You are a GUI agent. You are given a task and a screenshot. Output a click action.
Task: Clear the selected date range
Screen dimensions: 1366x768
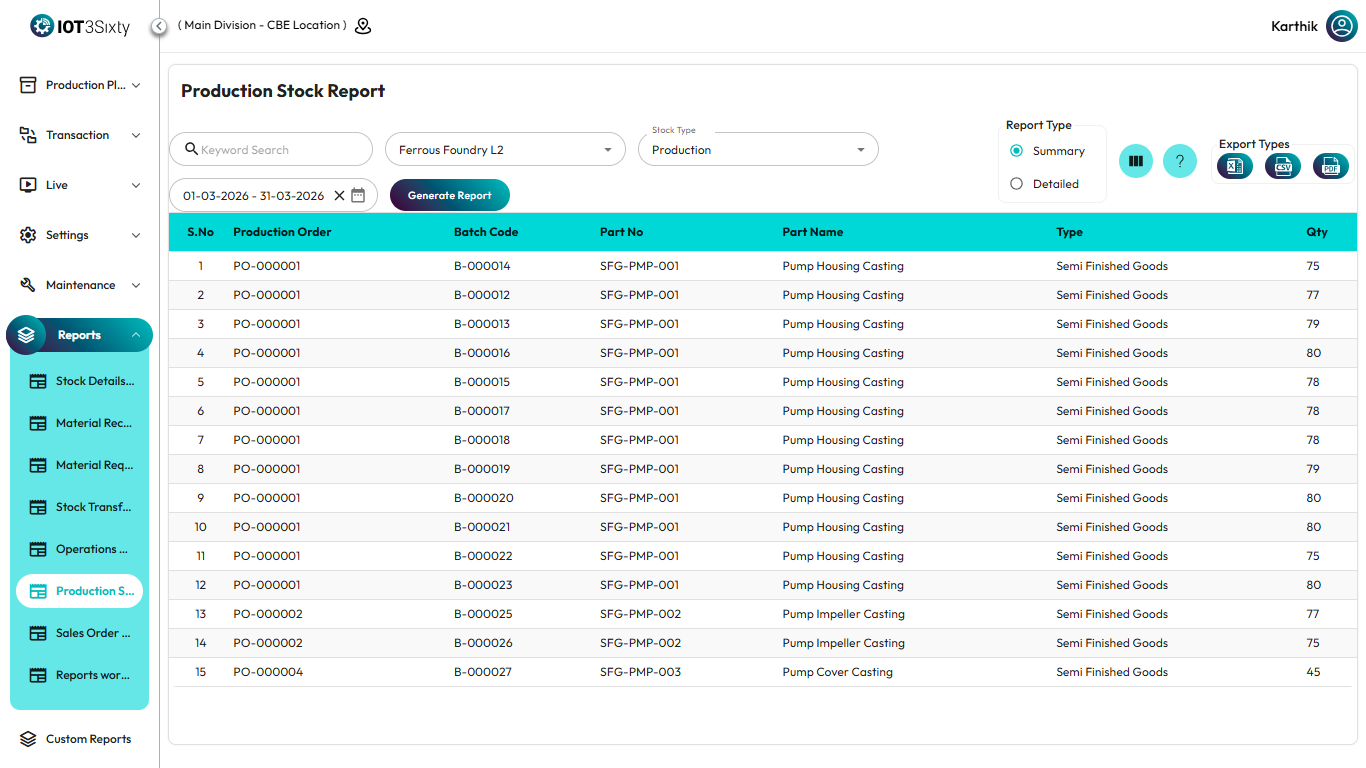(339, 196)
